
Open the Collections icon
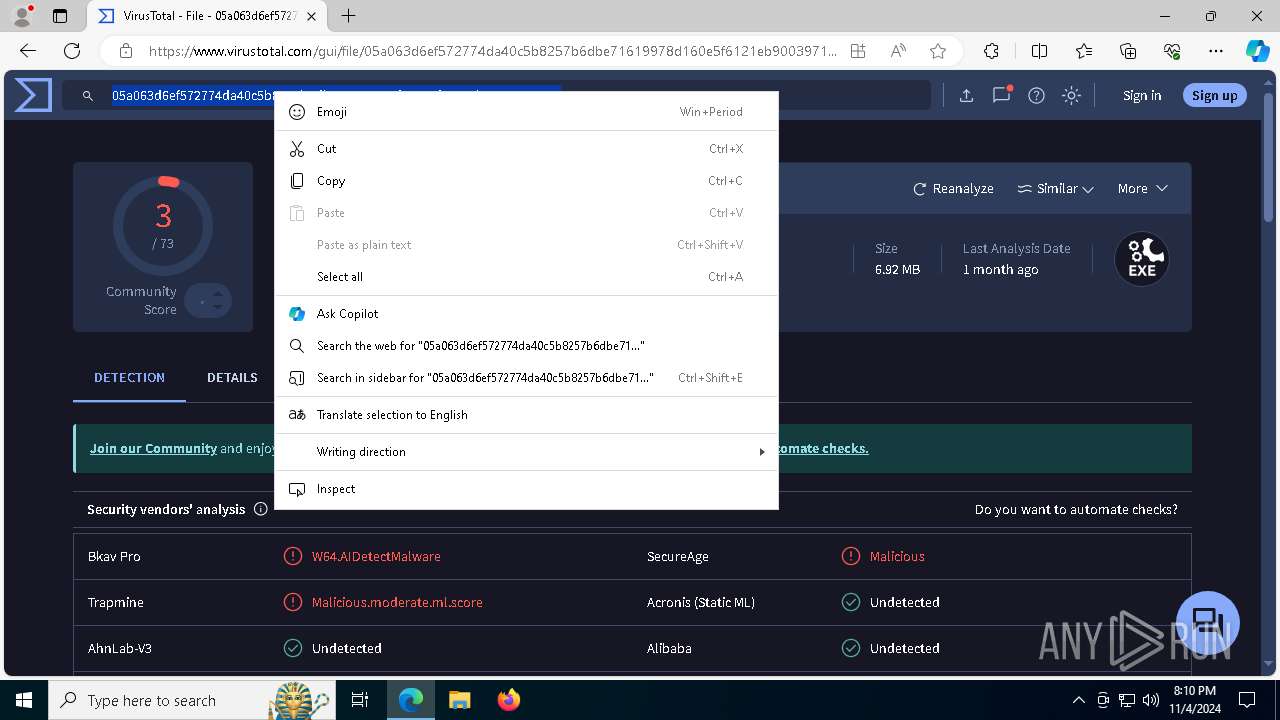1128,51
